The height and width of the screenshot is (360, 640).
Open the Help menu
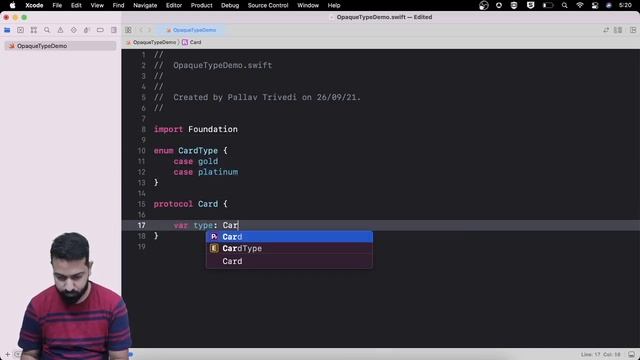(334, 5)
